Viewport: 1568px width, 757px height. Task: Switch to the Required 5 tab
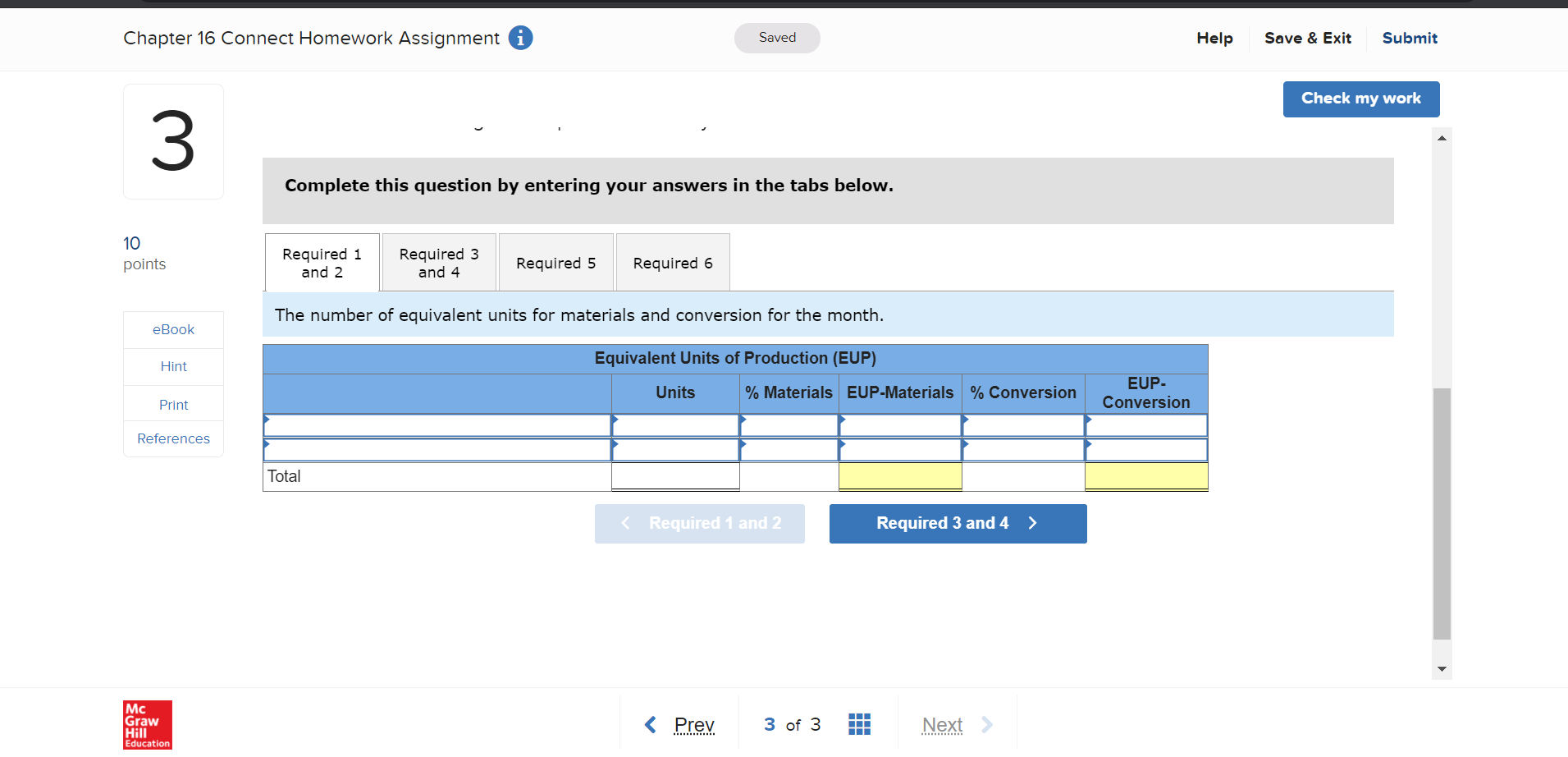pyautogui.click(x=555, y=262)
